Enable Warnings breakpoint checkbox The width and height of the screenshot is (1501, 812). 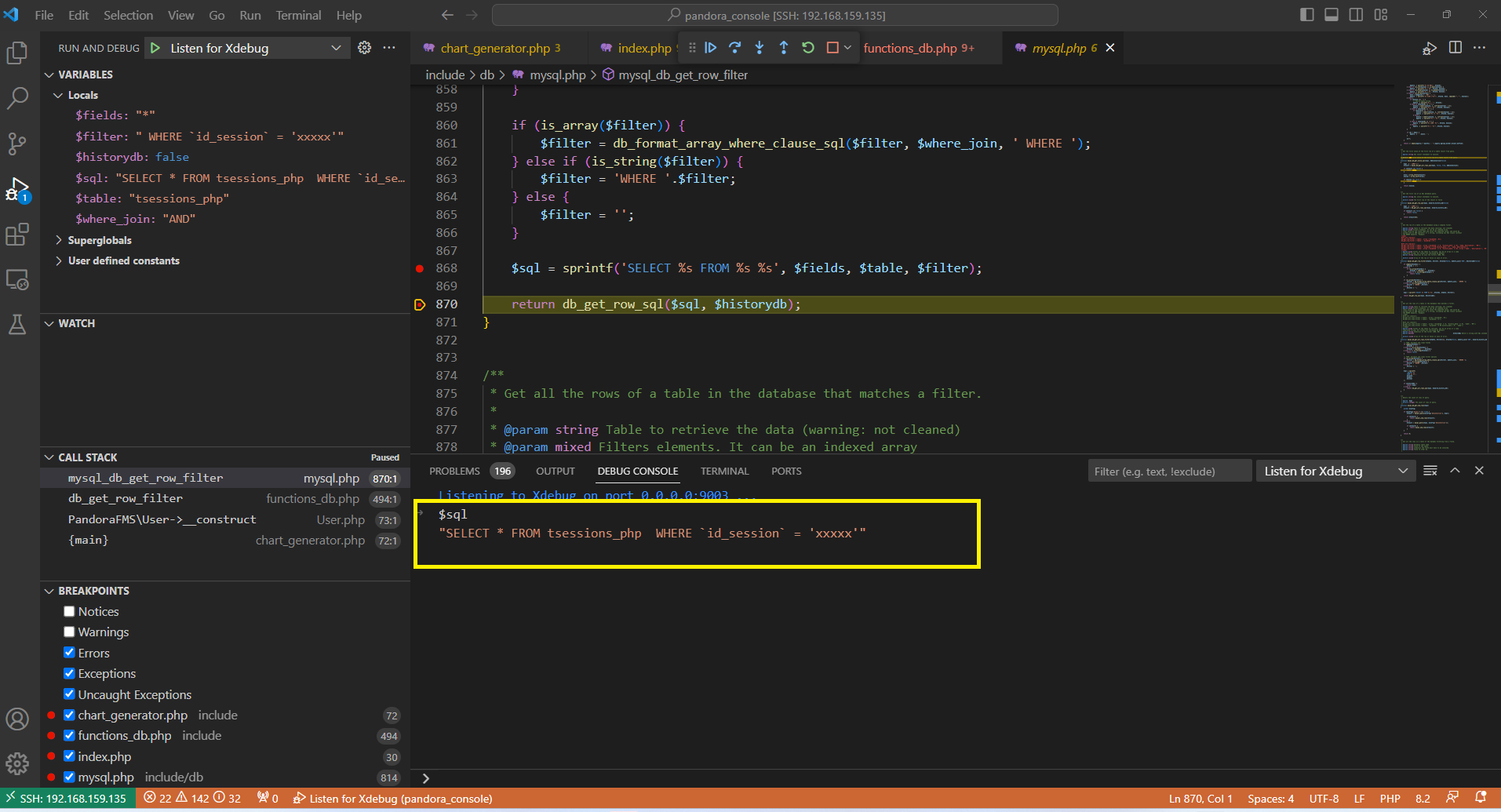69,632
